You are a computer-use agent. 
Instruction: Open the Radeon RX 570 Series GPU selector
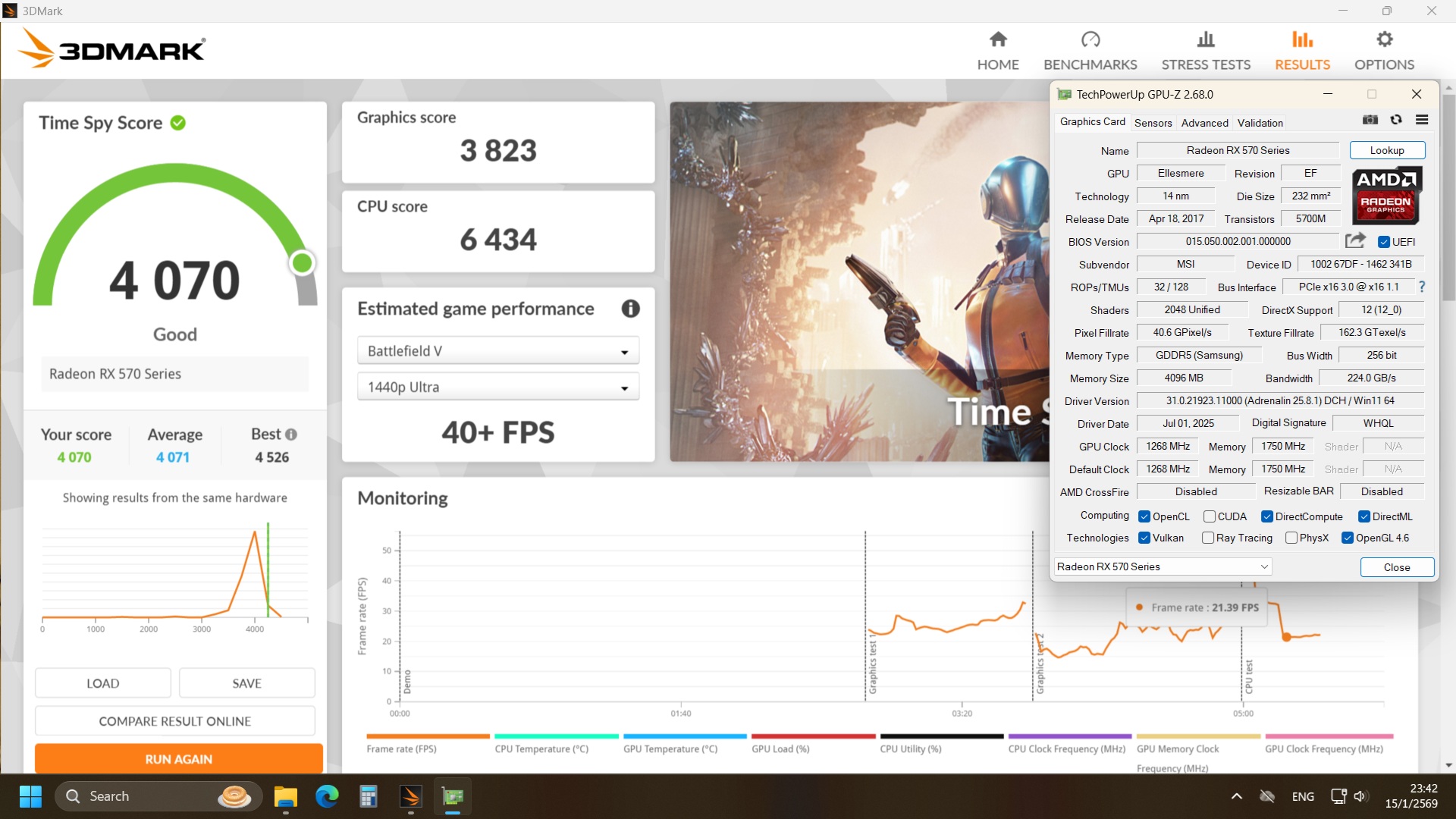click(1162, 566)
